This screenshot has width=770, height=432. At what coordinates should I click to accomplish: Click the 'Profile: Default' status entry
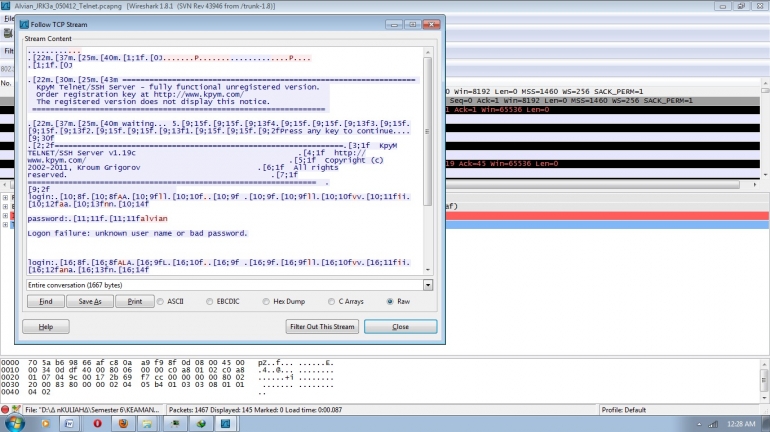pos(624,410)
